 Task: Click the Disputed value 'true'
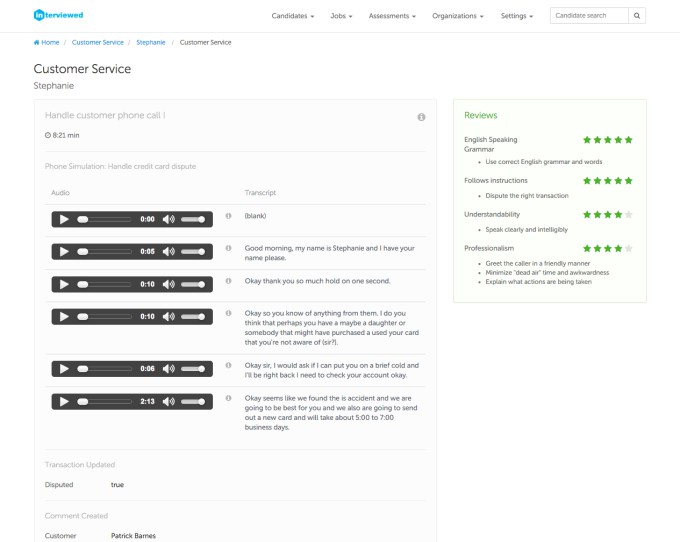click(117, 485)
